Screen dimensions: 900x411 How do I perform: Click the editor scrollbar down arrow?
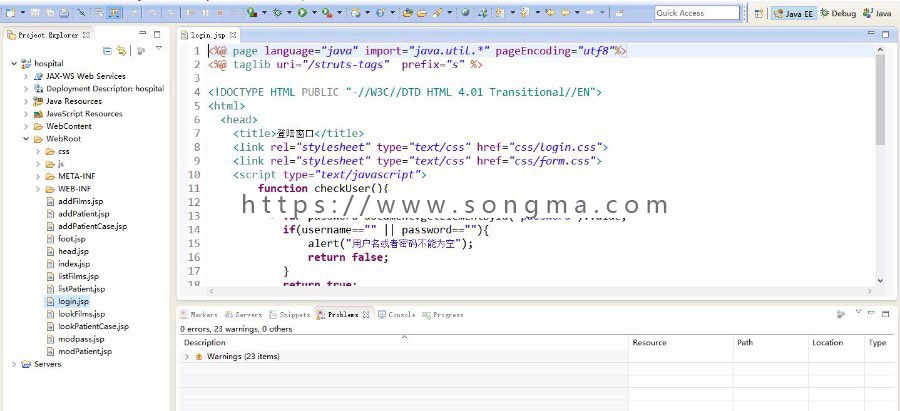880,280
